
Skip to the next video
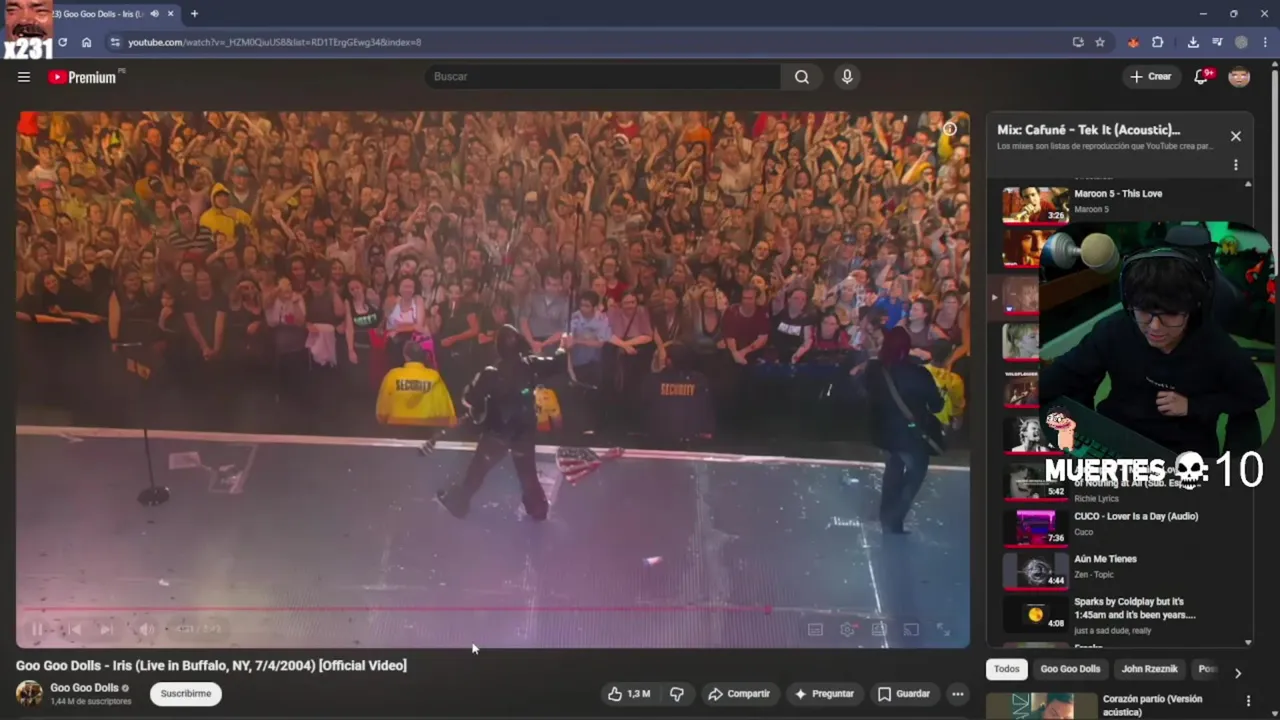click(x=106, y=629)
